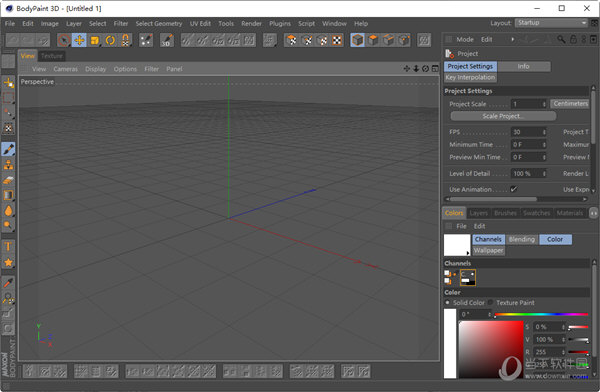
Task: Switch to the Texture view tab
Action: [52, 56]
